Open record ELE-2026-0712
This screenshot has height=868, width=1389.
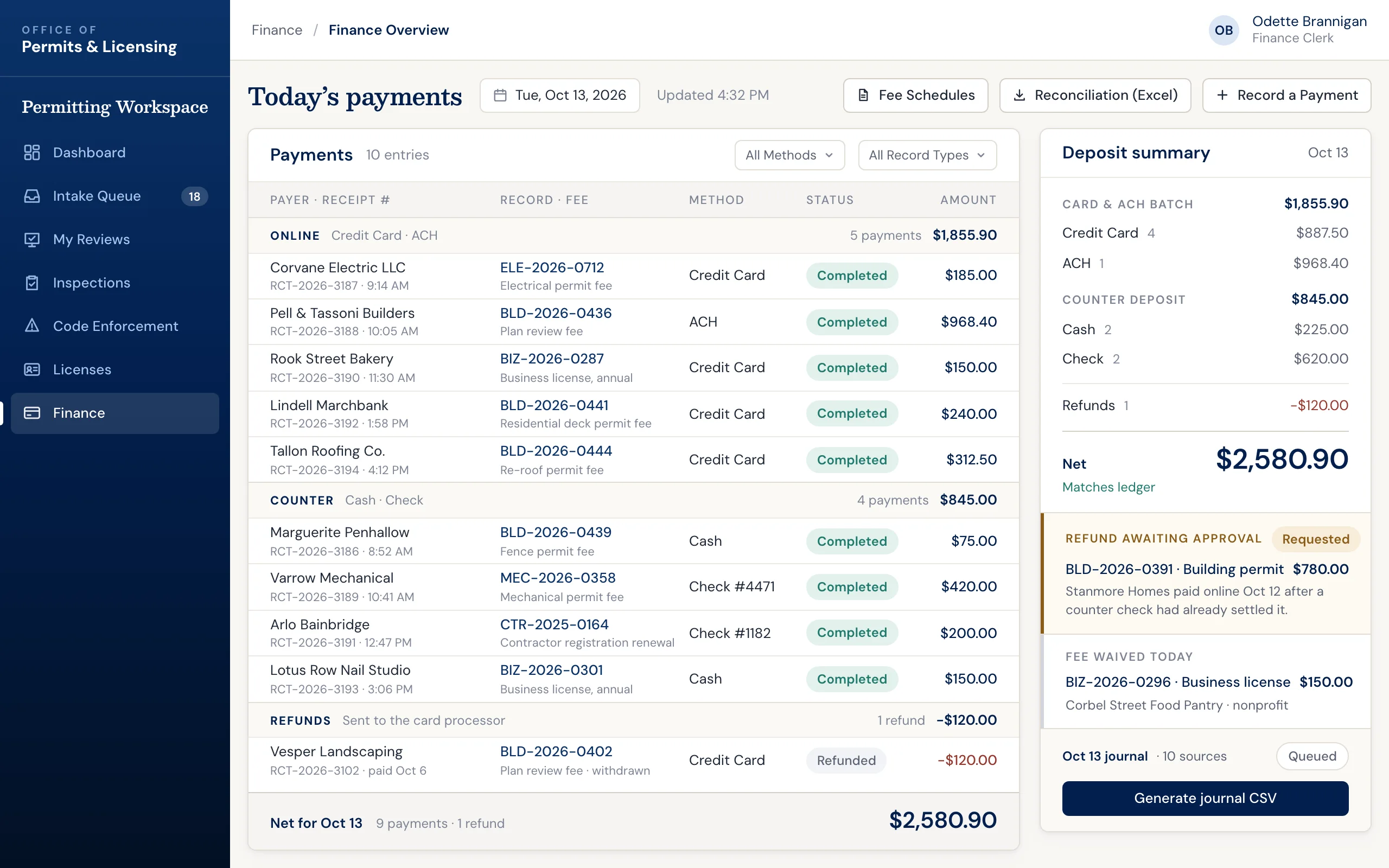coord(552,267)
